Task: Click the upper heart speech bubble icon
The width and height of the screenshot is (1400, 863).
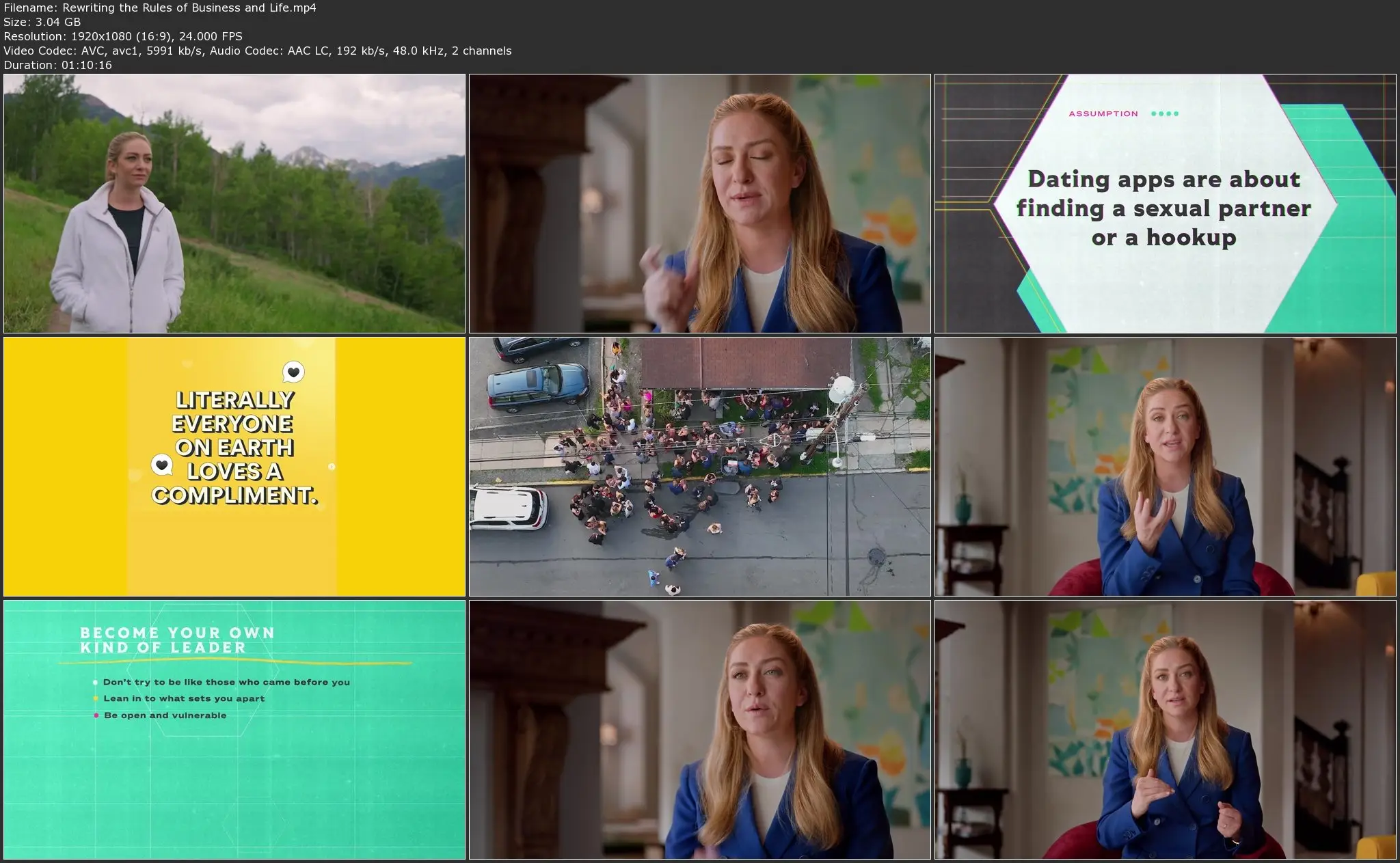Action: [x=293, y=372]
